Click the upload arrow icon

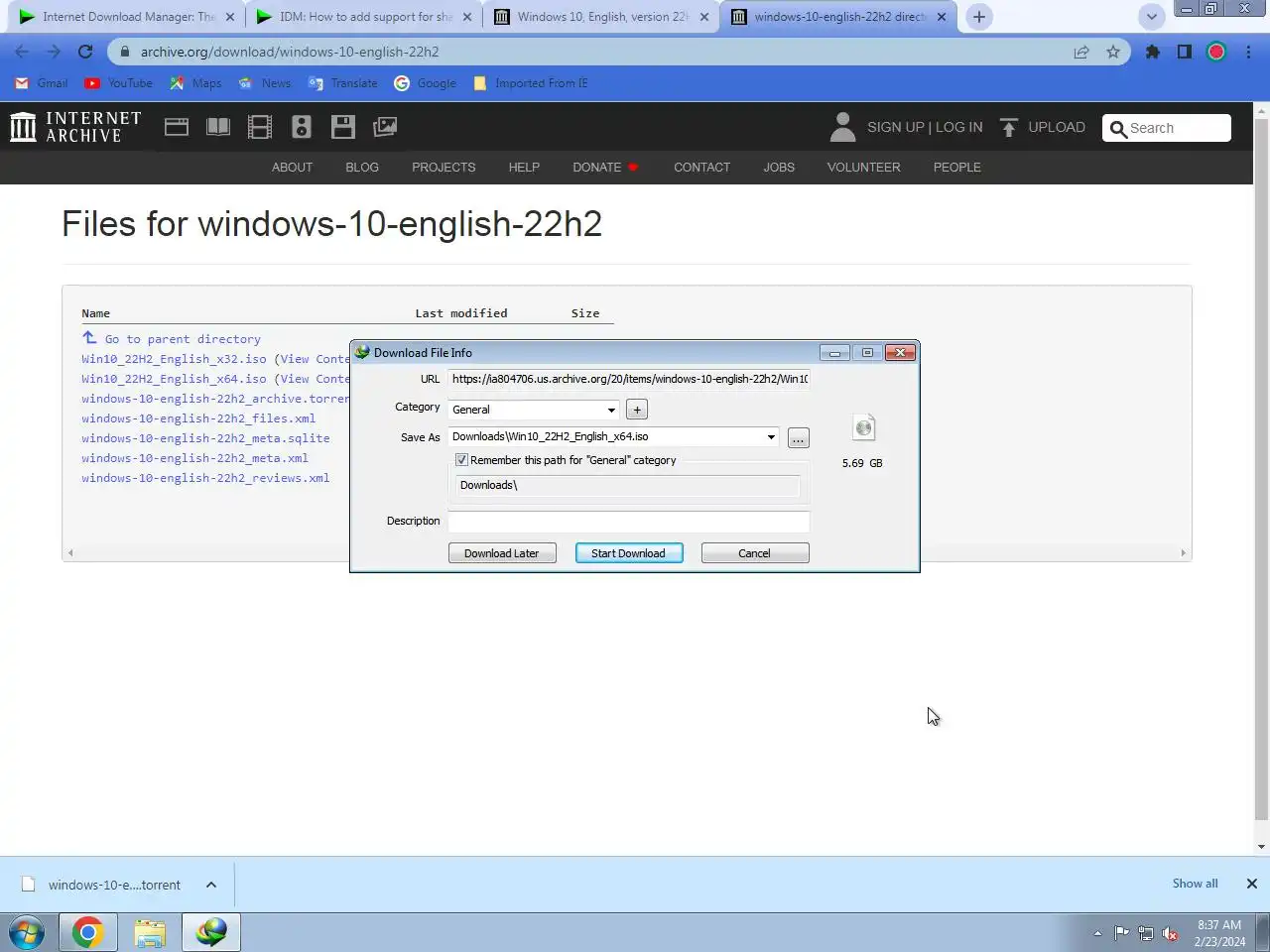pyautogui.click(x=1009, y=127)
